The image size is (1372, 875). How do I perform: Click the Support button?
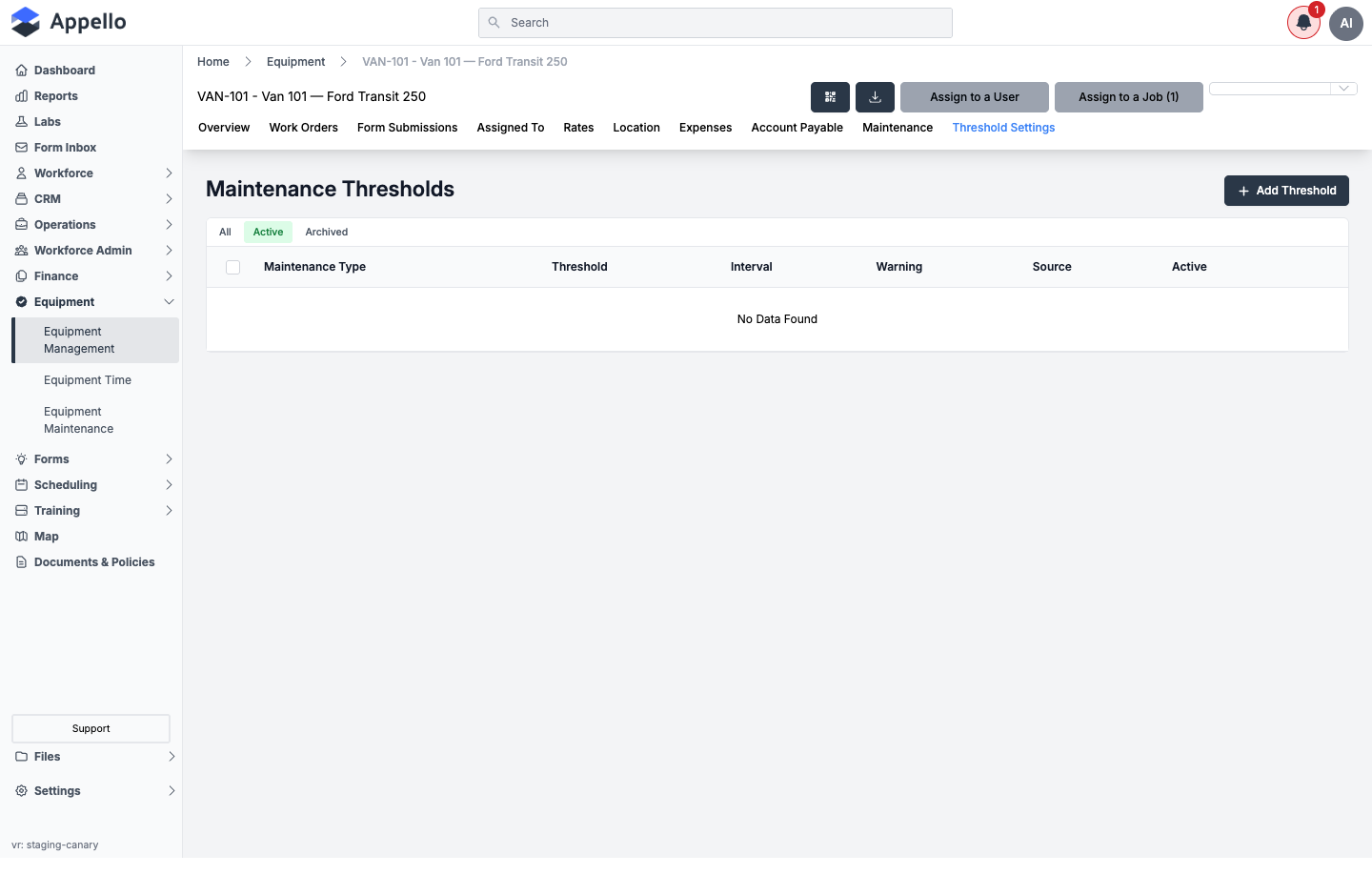[x=91, y=728]
